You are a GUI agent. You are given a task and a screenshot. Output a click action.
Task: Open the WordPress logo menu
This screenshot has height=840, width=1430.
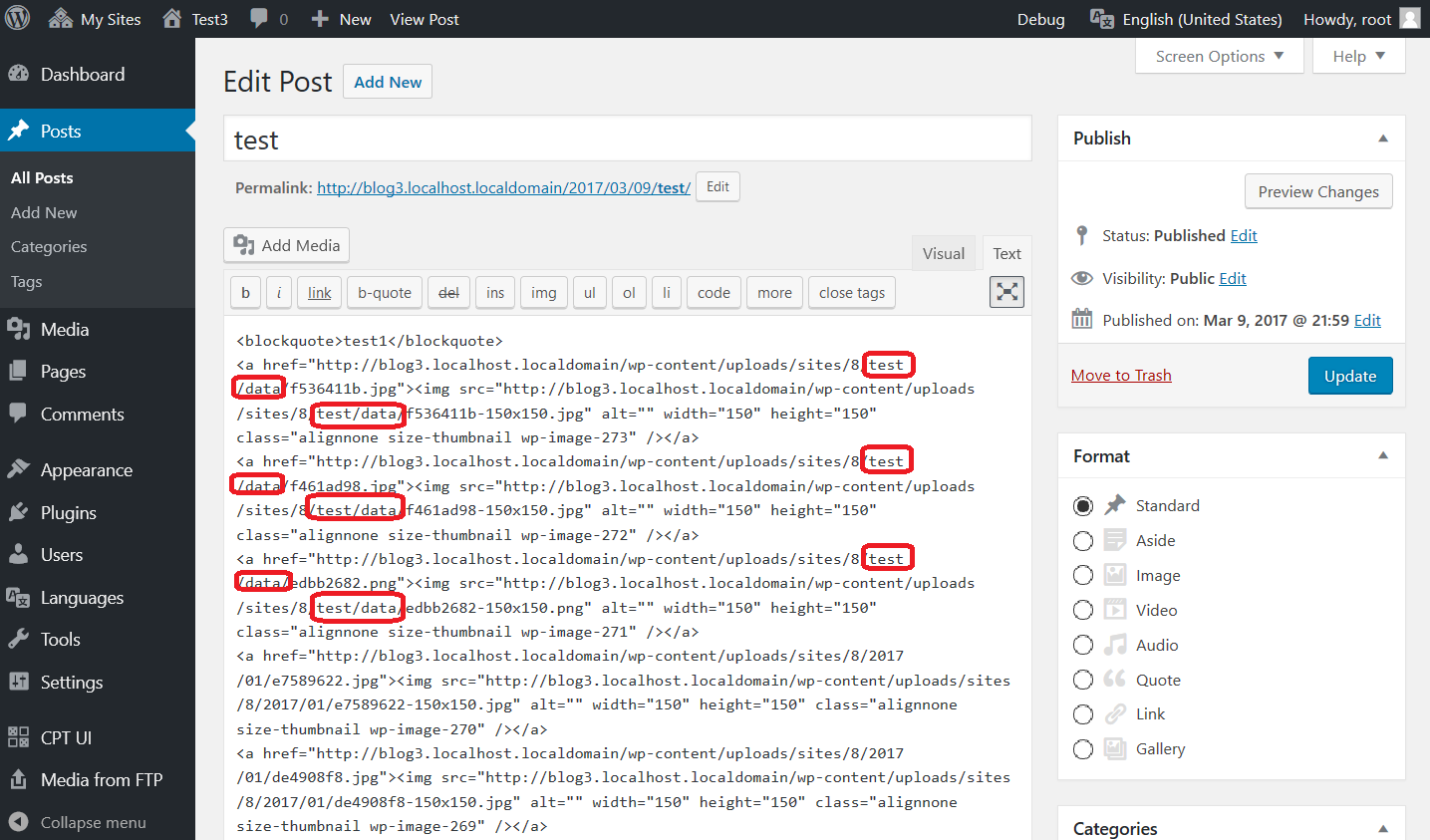point(18,18)
